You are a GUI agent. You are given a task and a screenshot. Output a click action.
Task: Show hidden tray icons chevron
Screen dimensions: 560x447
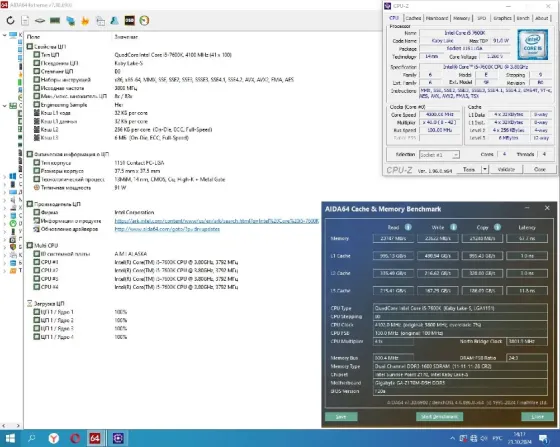click(452, 438)
